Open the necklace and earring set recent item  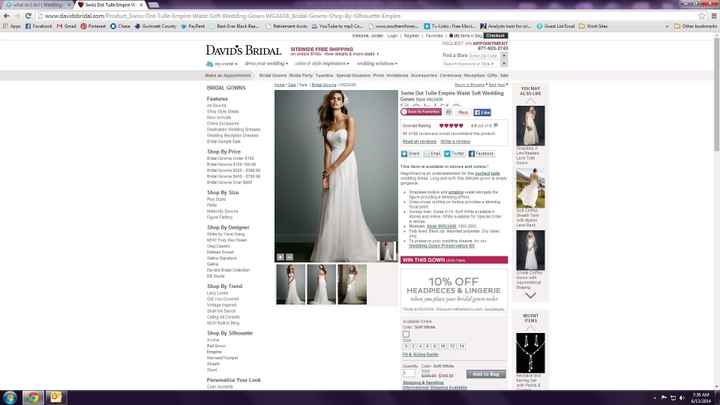pos(530,353)
